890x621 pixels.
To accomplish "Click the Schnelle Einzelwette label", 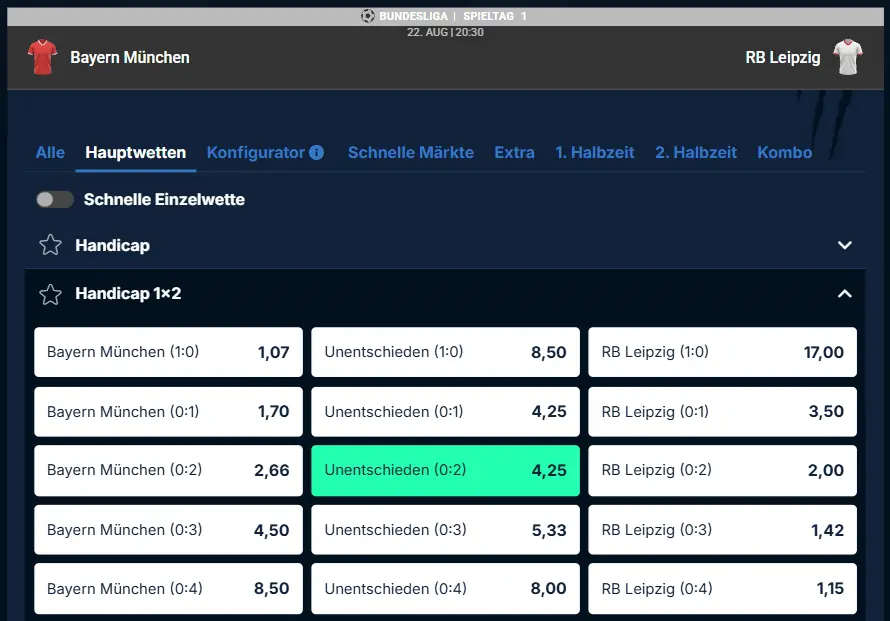I will [x=164, y=199].
